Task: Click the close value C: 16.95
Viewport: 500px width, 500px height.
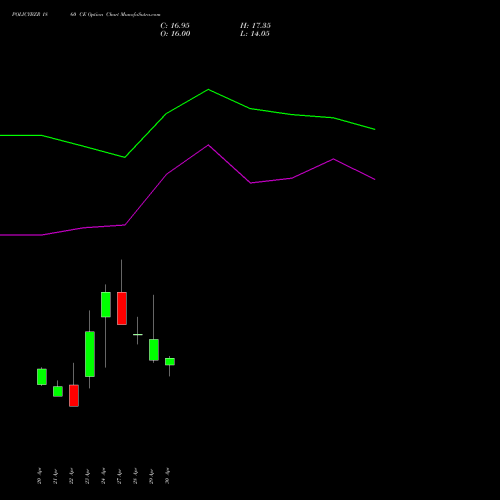Action: pyautogui.click(x=175, y=26)
